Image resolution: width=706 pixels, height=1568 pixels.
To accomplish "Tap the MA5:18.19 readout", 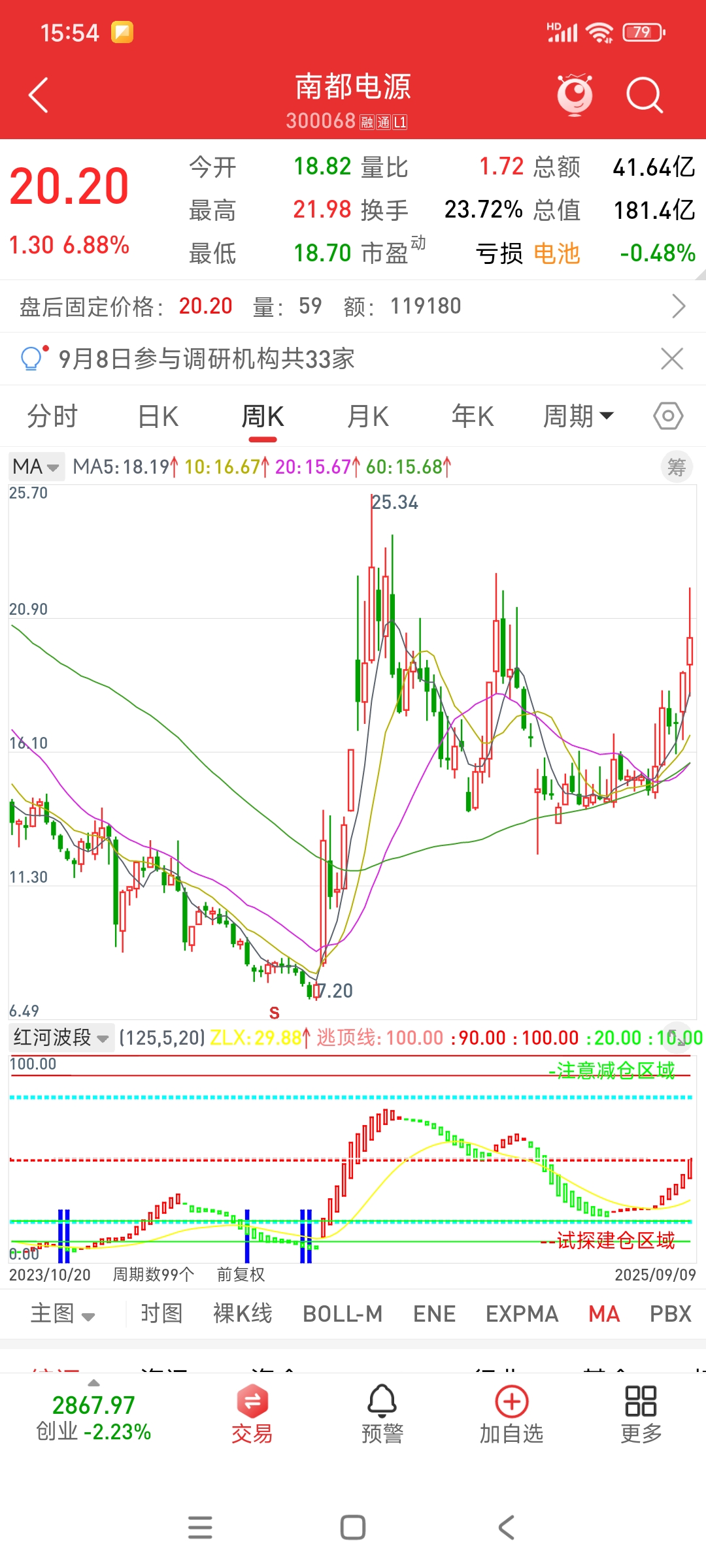I will click(126, 467).
